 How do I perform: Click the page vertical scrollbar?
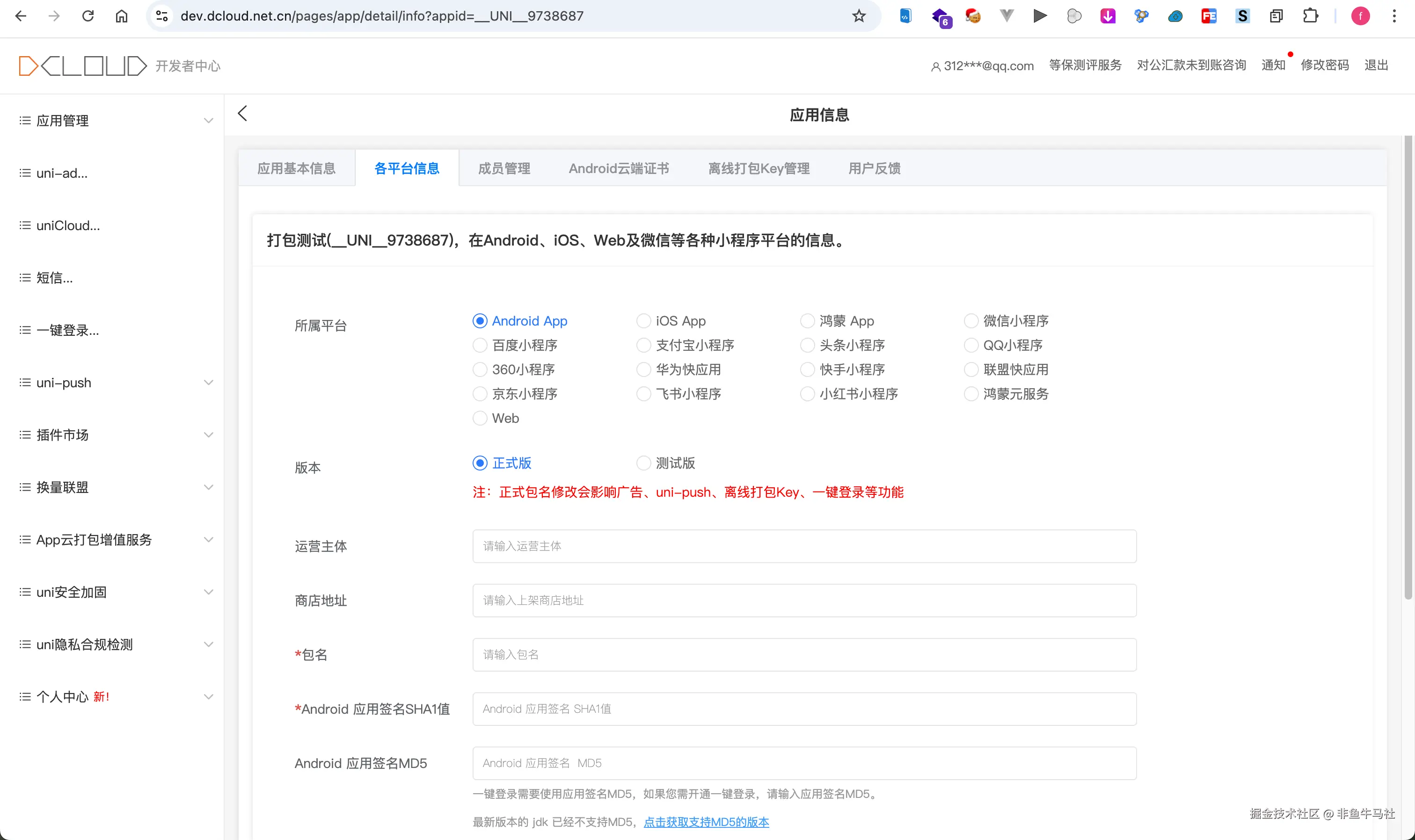pos(1408,368)
